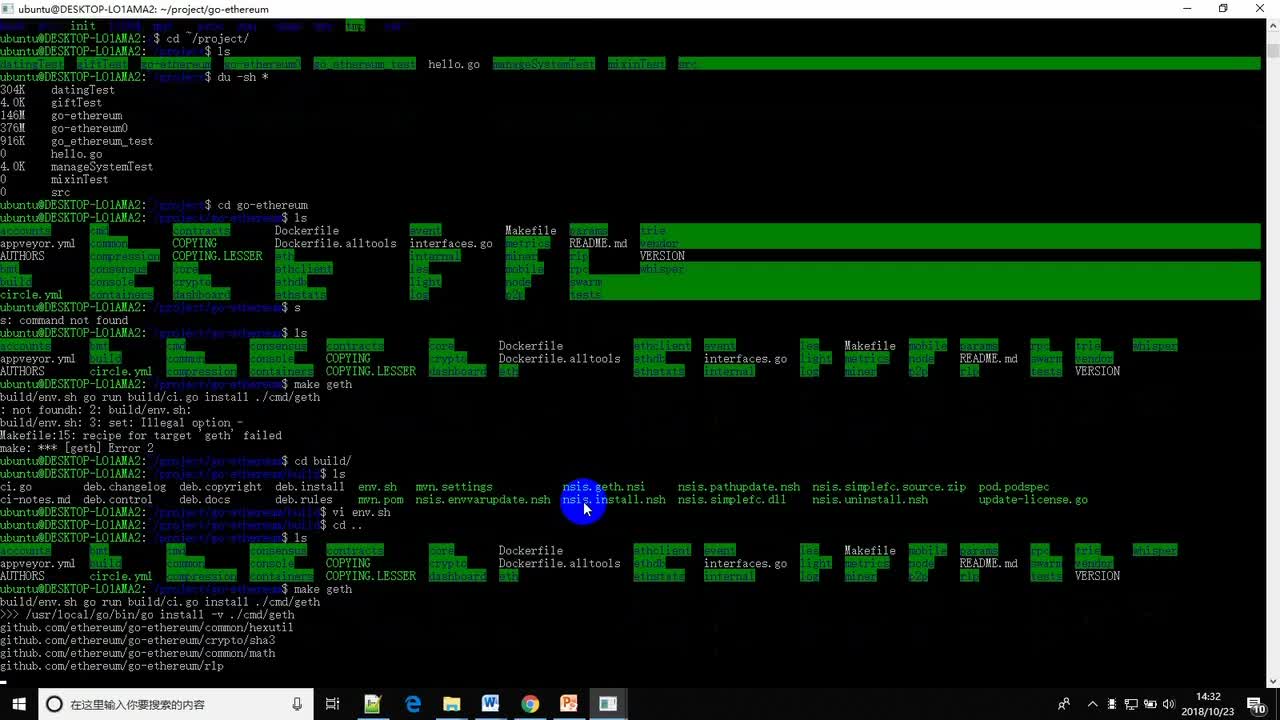Switch to Microsoft Word on taskbar
1280x720 pixels.
coord(490,704)
